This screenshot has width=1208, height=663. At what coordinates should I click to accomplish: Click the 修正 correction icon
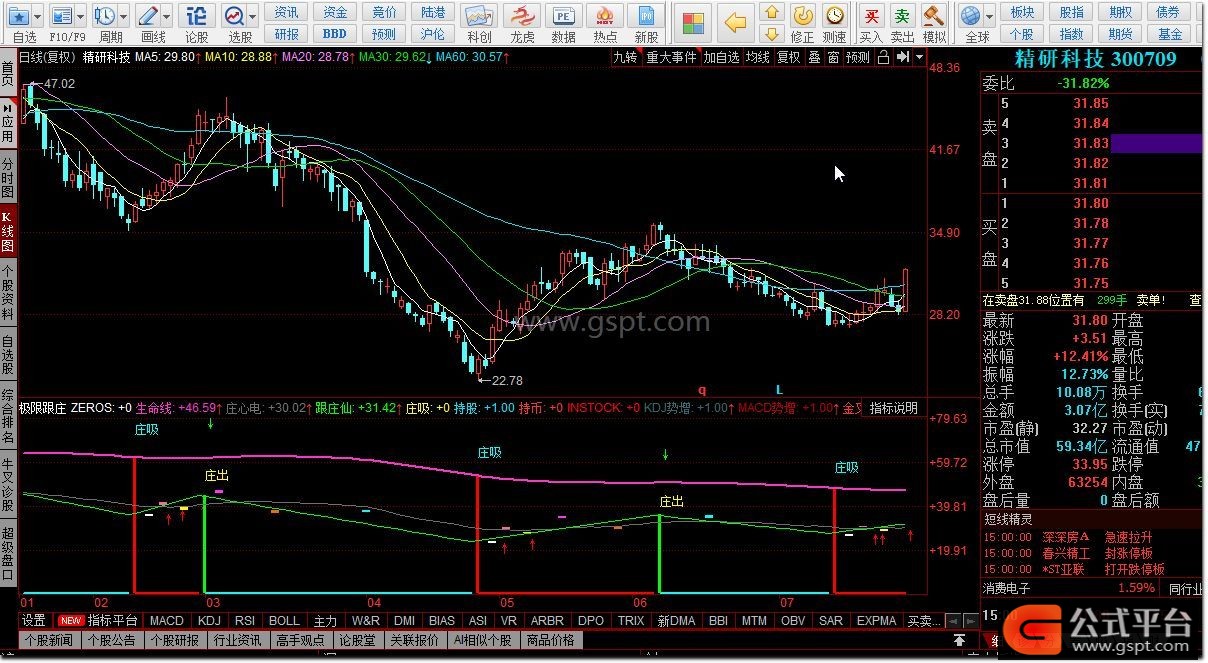803,16
